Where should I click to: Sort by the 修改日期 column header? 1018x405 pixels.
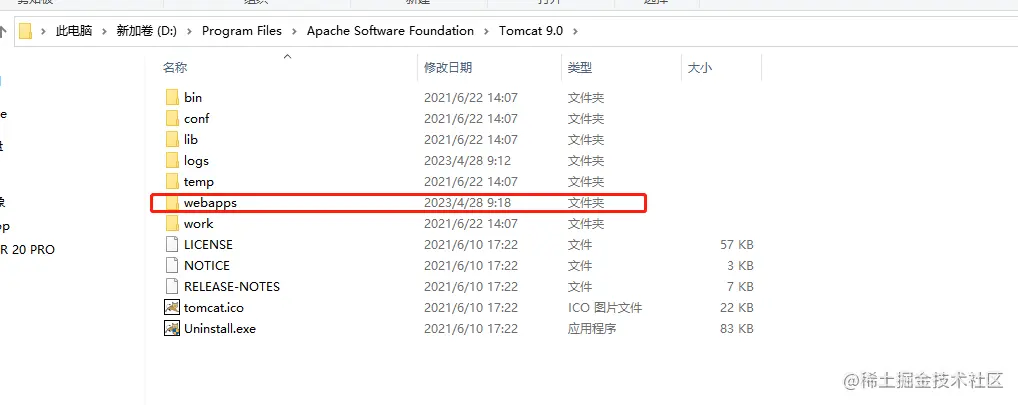[x=448, y=68]
